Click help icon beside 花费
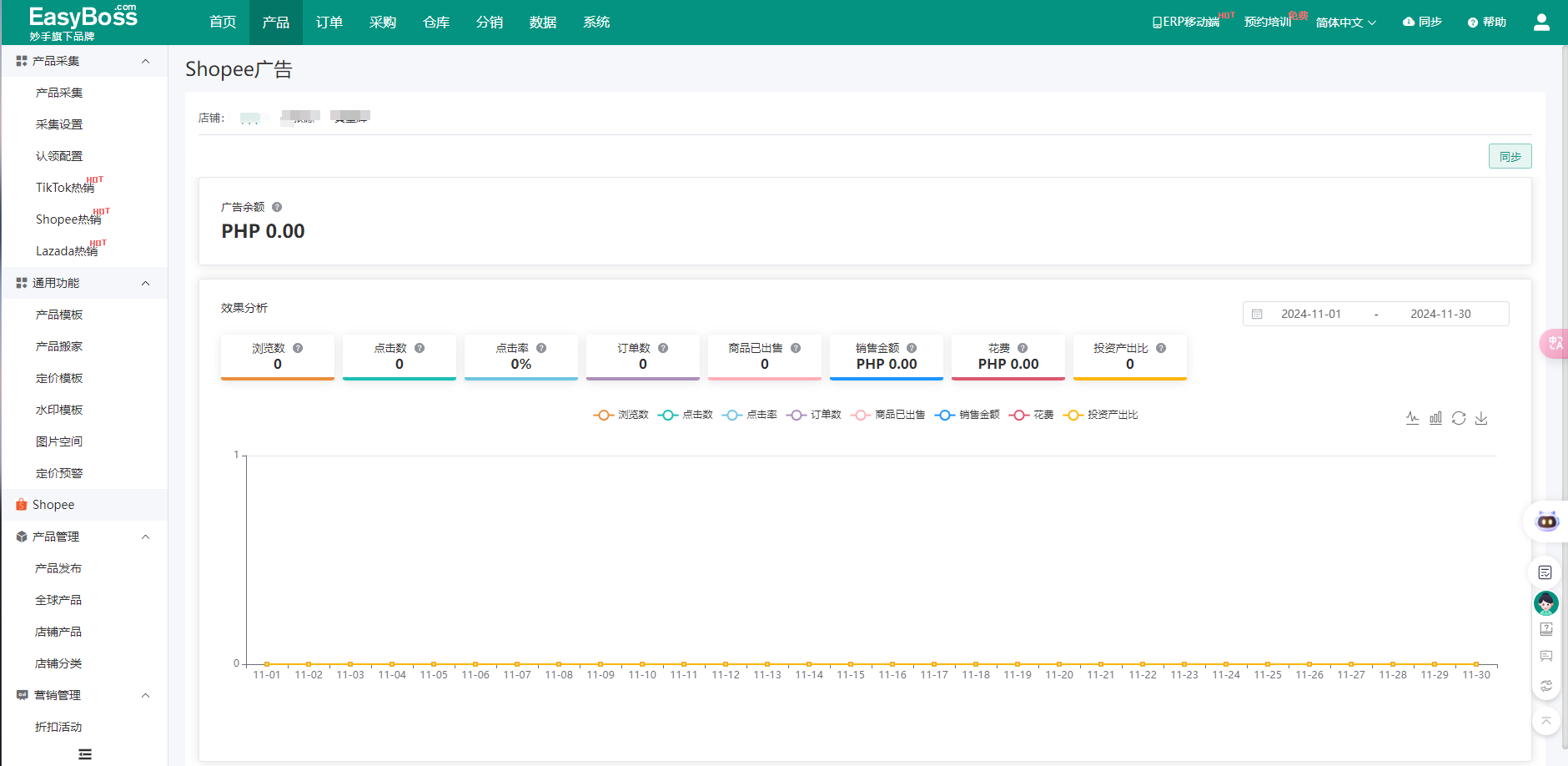 1023,348
